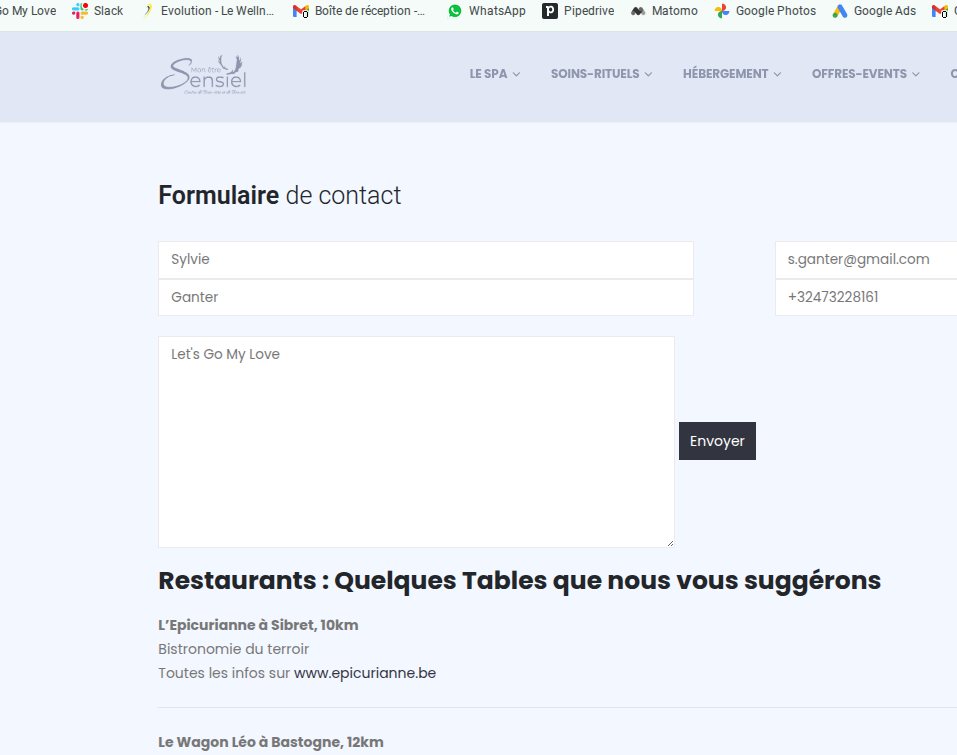Screen dimensions: 957x755
Task: Open the www.epicurianne.be link
Action: pos(365,673)
